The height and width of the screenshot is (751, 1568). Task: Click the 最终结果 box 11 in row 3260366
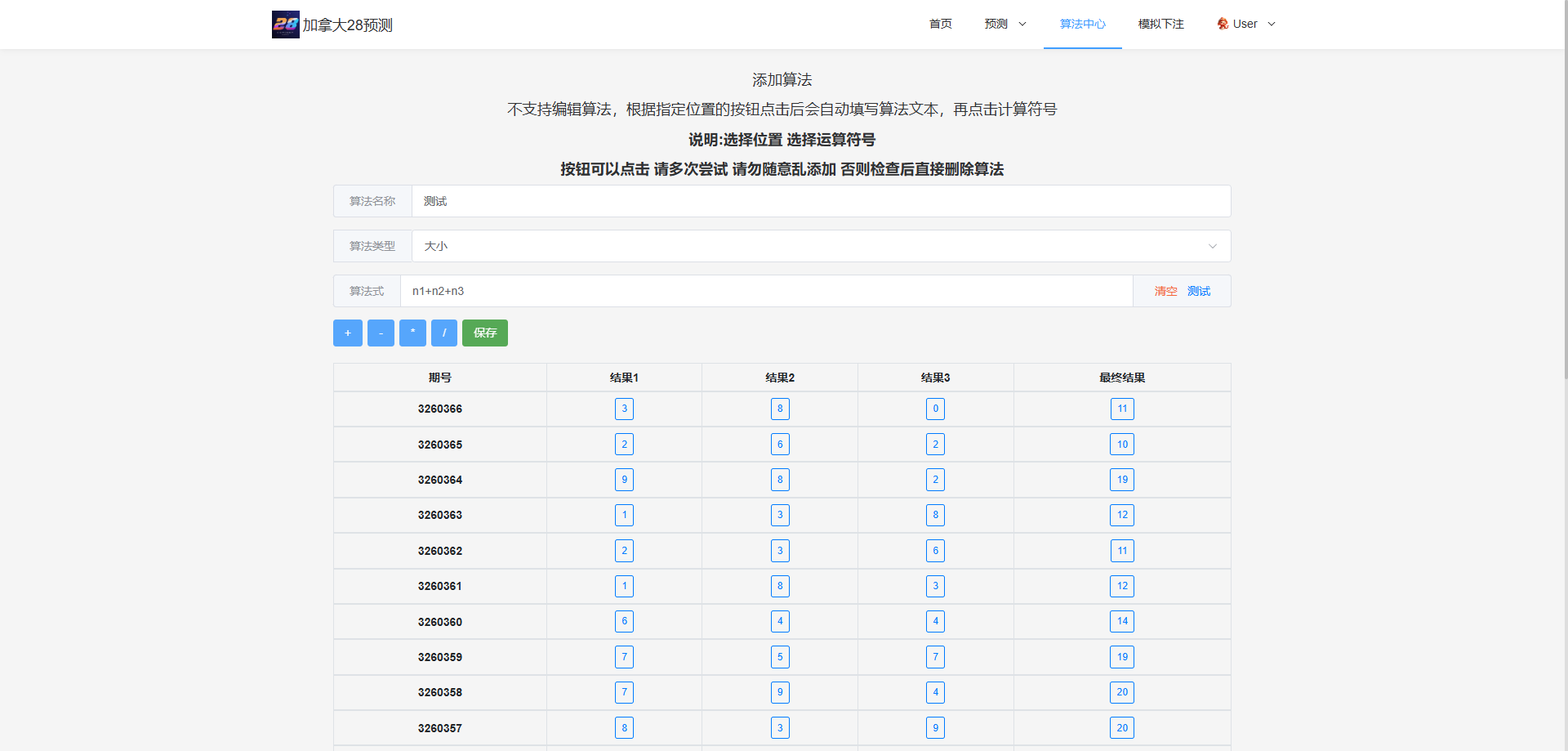[x=1122, y=409]
